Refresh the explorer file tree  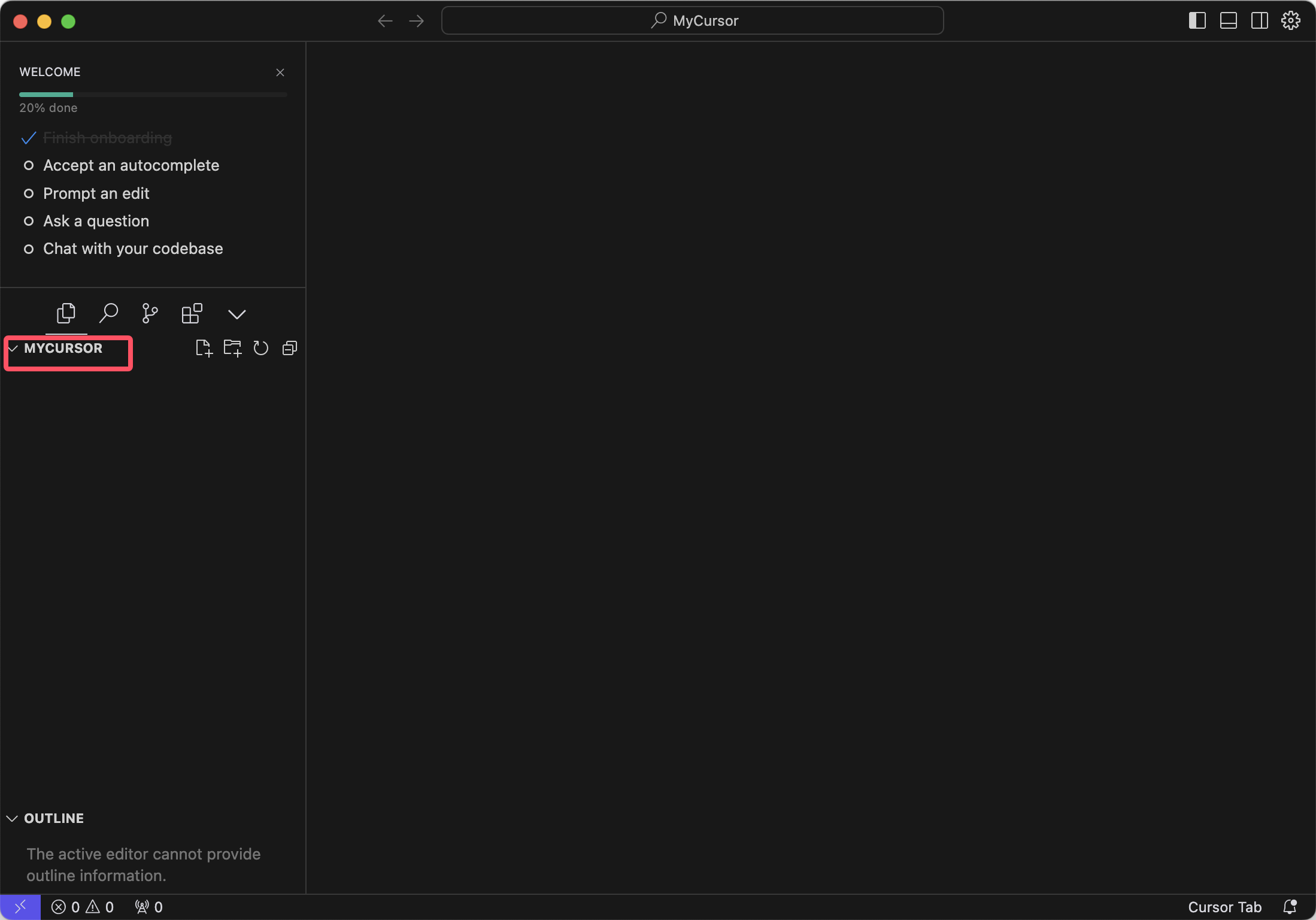pyautogui.click(x=261, y=348)
